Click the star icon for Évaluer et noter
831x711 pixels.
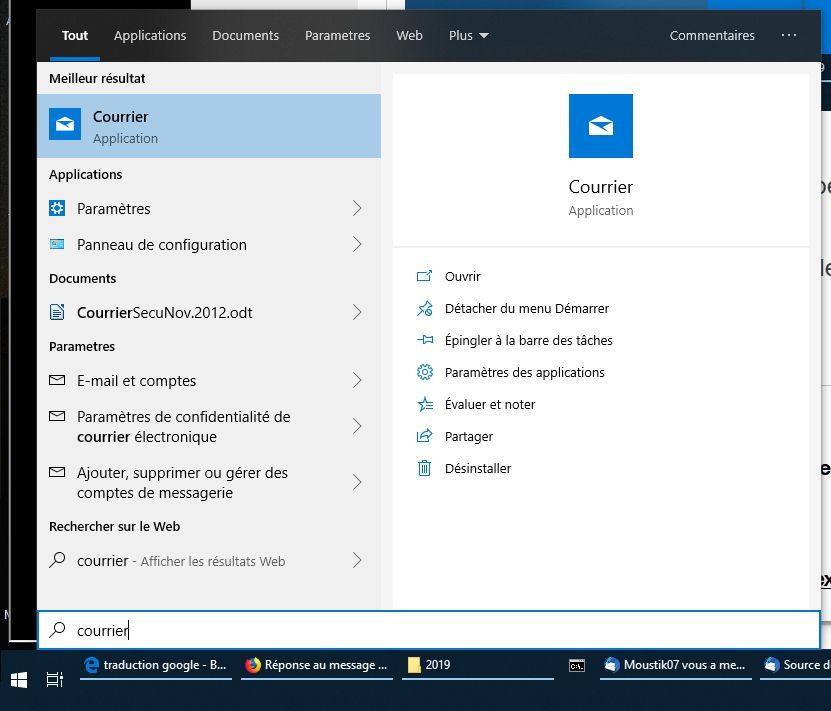coord(425,404)
